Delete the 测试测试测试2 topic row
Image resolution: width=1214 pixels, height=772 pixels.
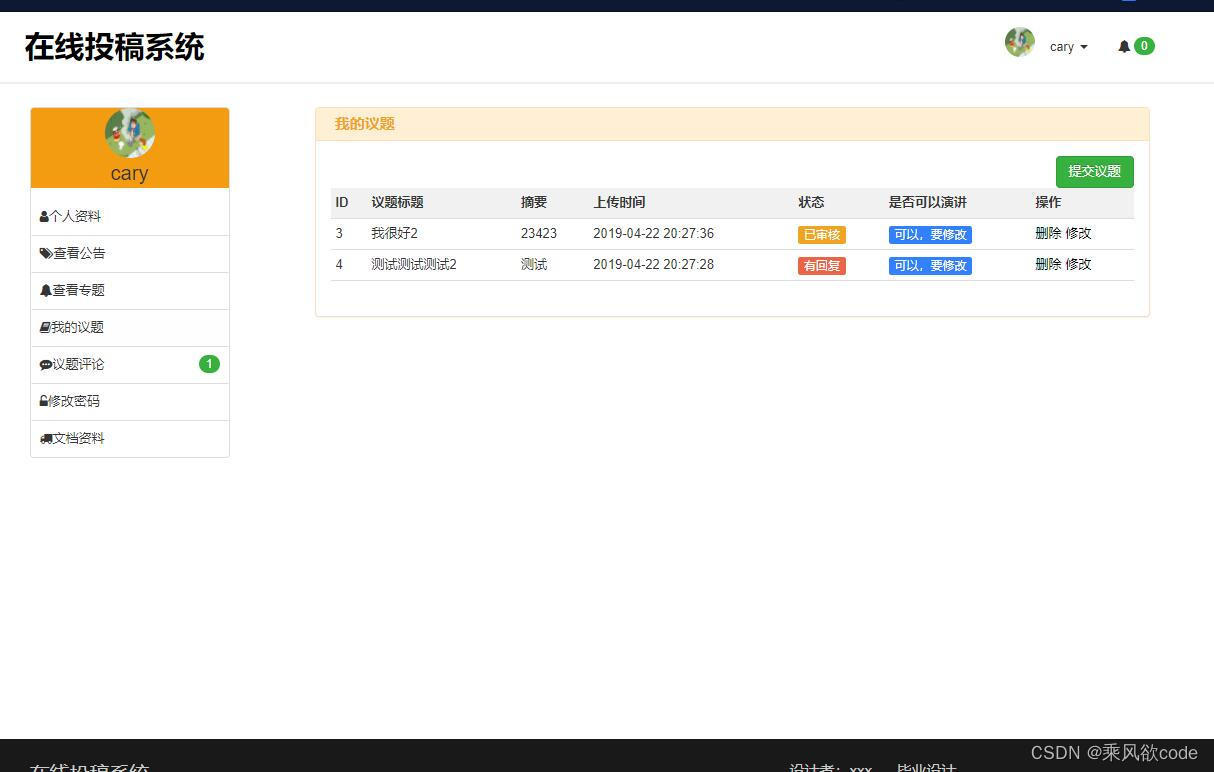(x=1048, y=264)
